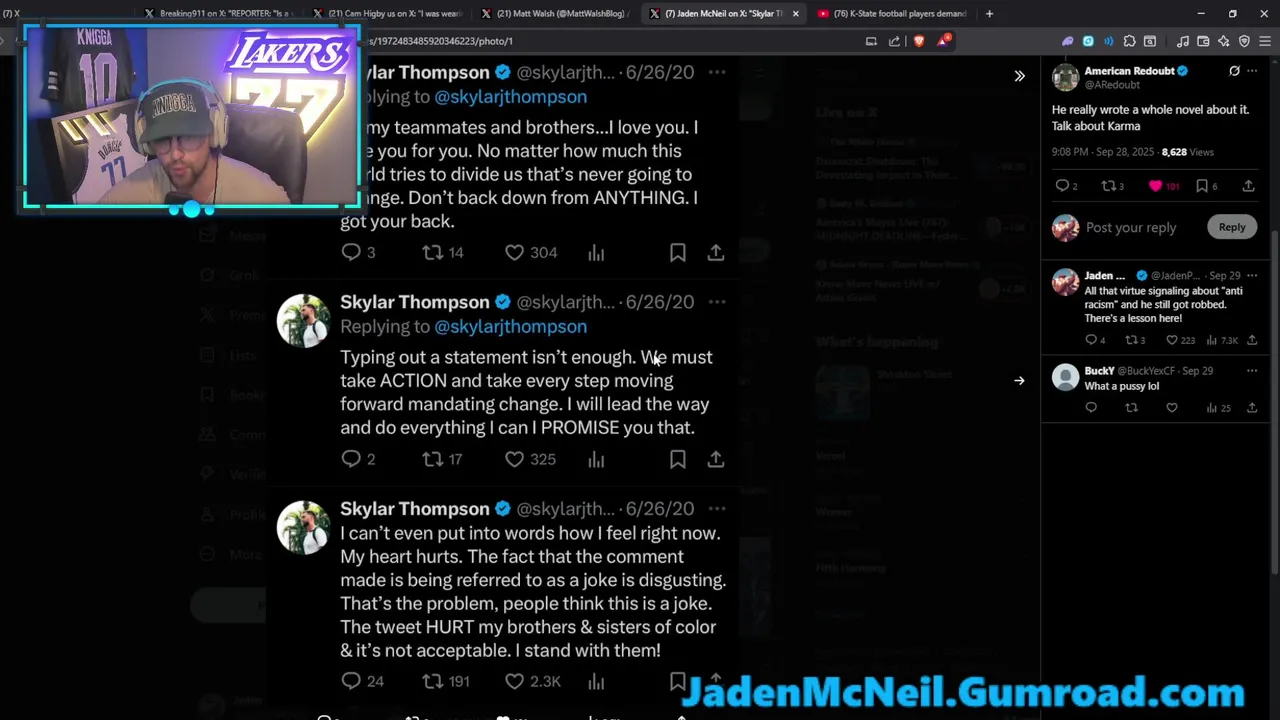This screenshot has width=1280, height=720.
Task: Click the gray Reply button
Action: 1232,227
